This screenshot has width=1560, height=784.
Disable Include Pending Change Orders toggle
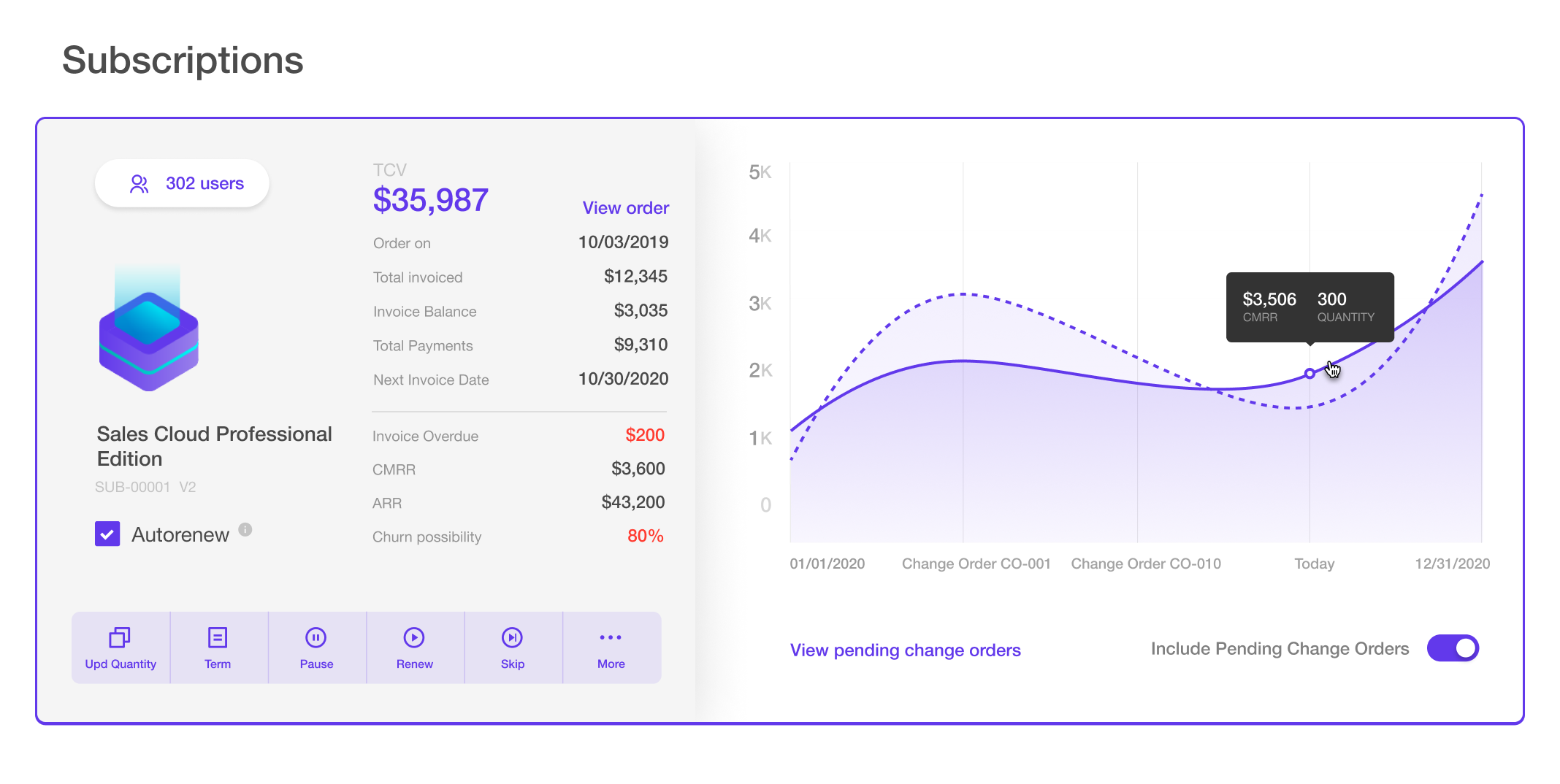tap(1453, 648)
